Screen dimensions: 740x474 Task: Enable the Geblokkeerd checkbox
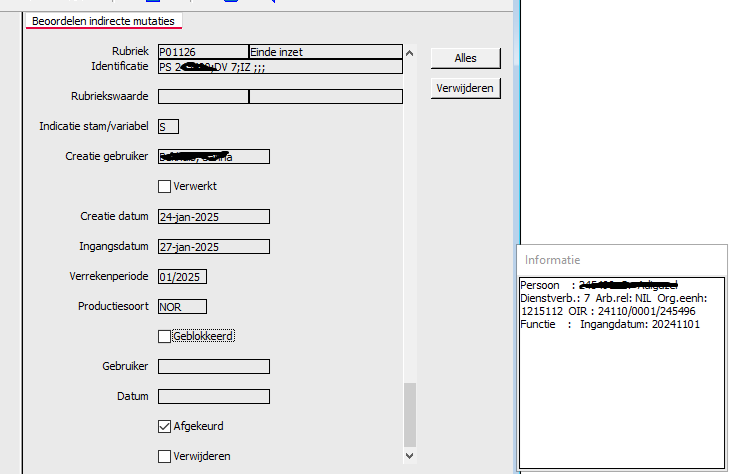pyautogui.click(x=164, y=336)
